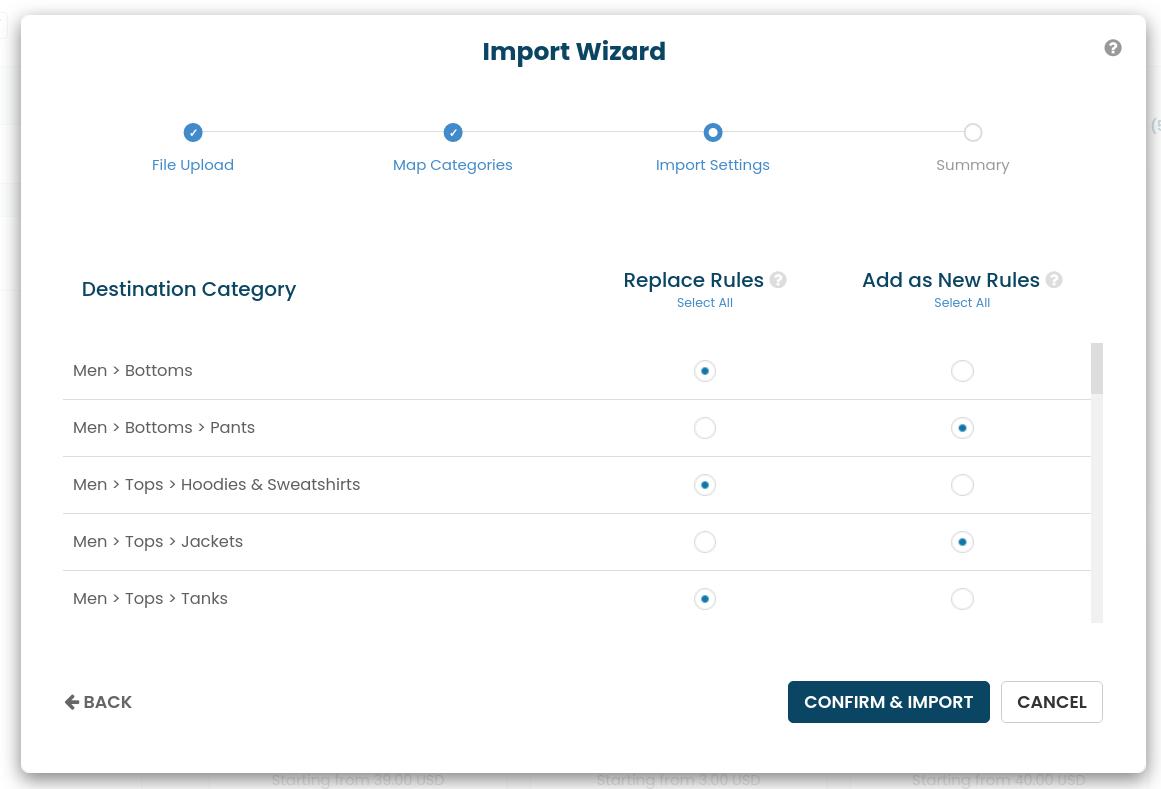Click the Summary step circle
Viewport: 1161px width, 789px height.
(x=973, y=132)
